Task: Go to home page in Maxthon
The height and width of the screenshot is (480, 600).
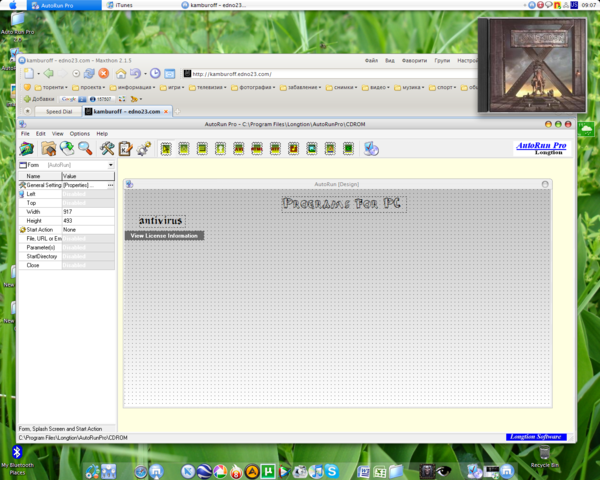Action: pyautogui.click(x=121, y=73)
